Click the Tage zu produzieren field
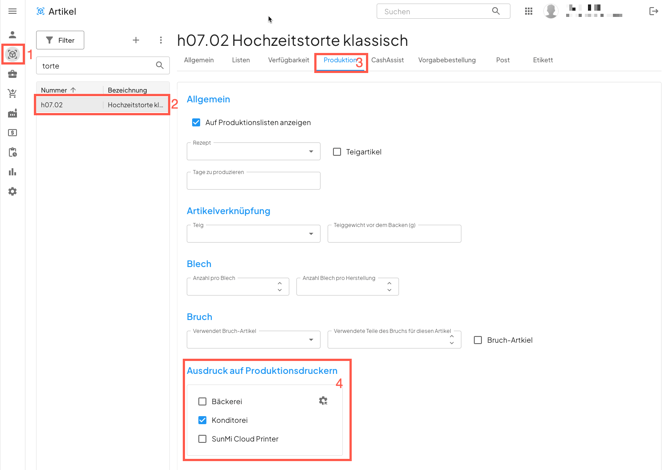The width and height of the screenshot is (670, 470). point(253,181)
